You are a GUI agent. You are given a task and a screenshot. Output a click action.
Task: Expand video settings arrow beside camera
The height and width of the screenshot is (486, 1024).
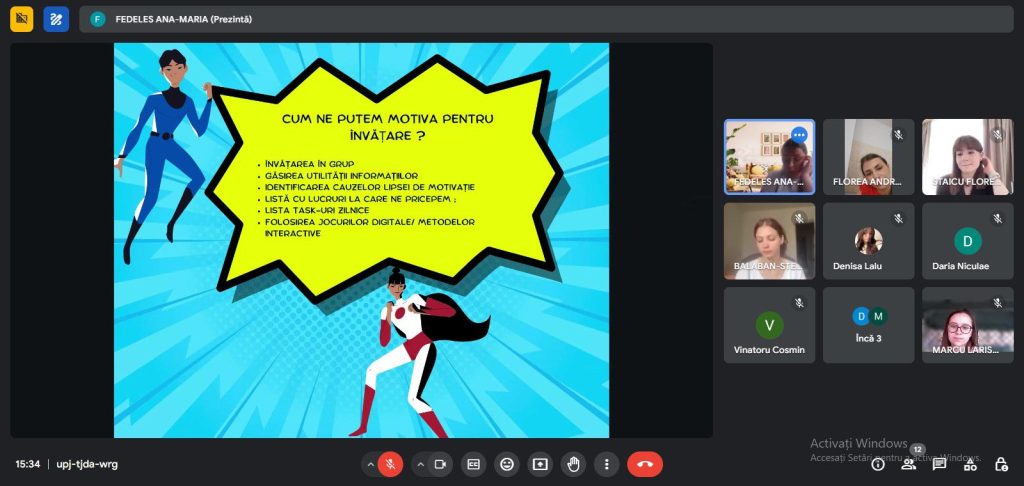pyautogui.click(x=419, y=464)
